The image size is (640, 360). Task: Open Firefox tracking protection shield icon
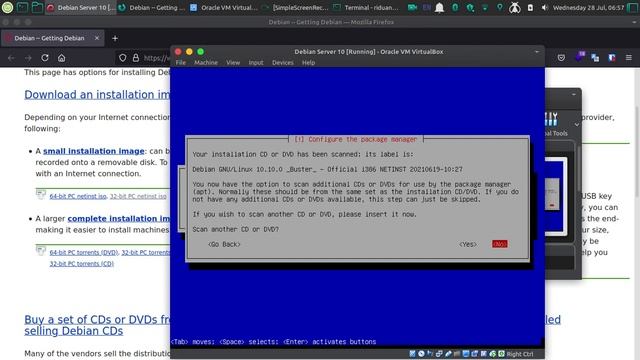coord(122,58)
